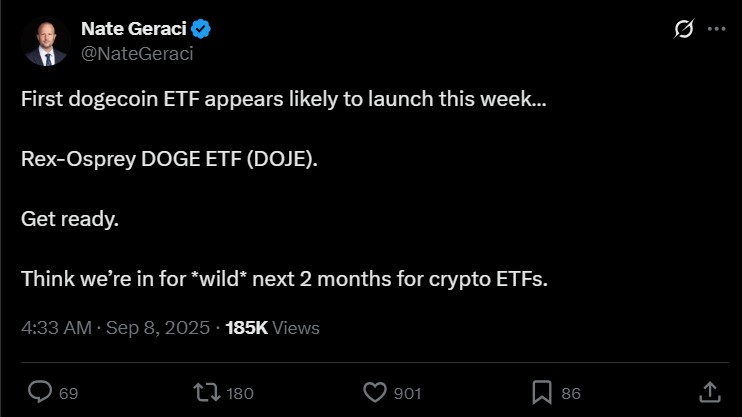This screenshot has width=742, height=417.
Task: View the 185K Views analytics
Action: click(273, 327)
